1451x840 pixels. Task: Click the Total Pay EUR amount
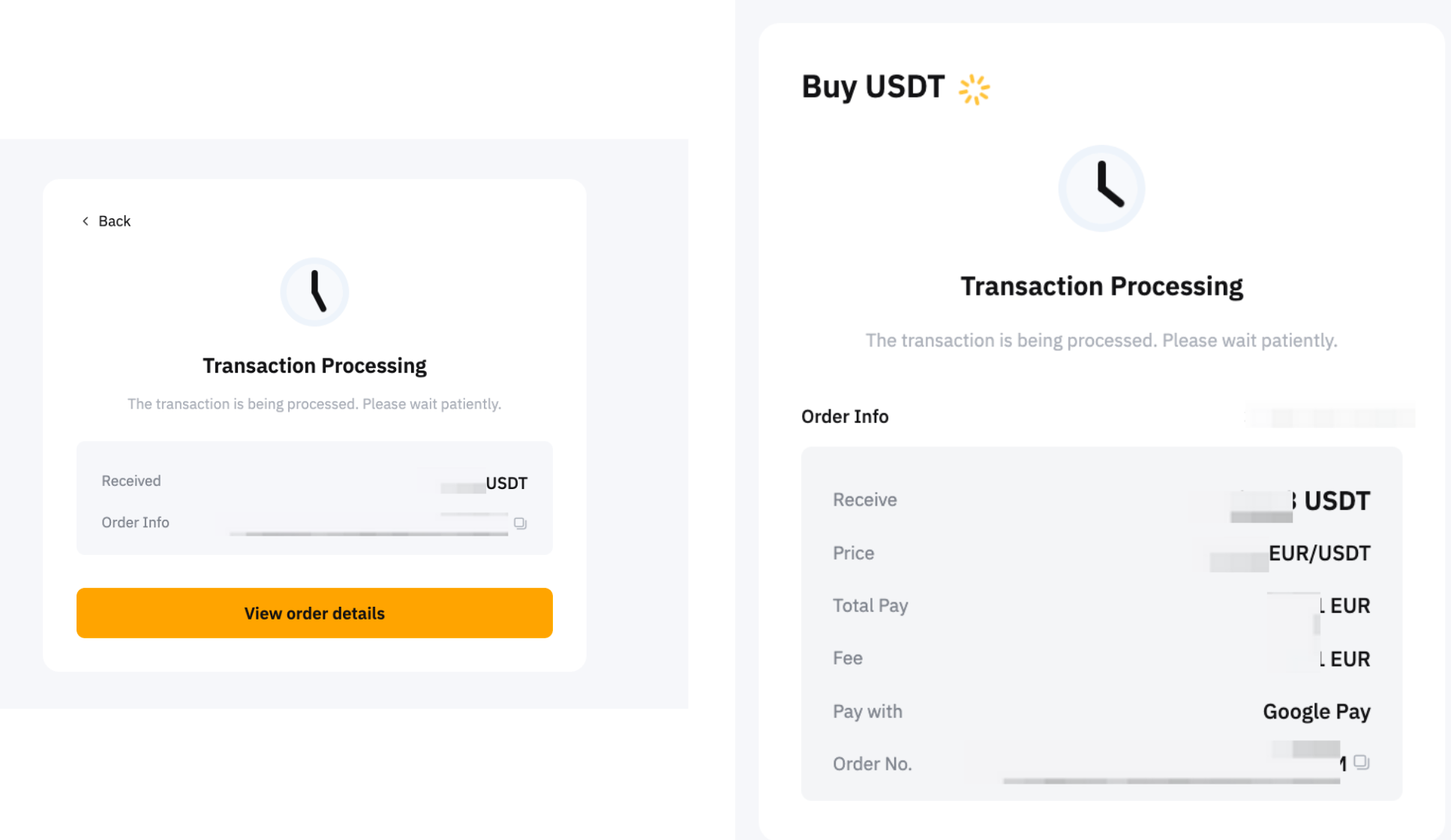coord(1348,605)
